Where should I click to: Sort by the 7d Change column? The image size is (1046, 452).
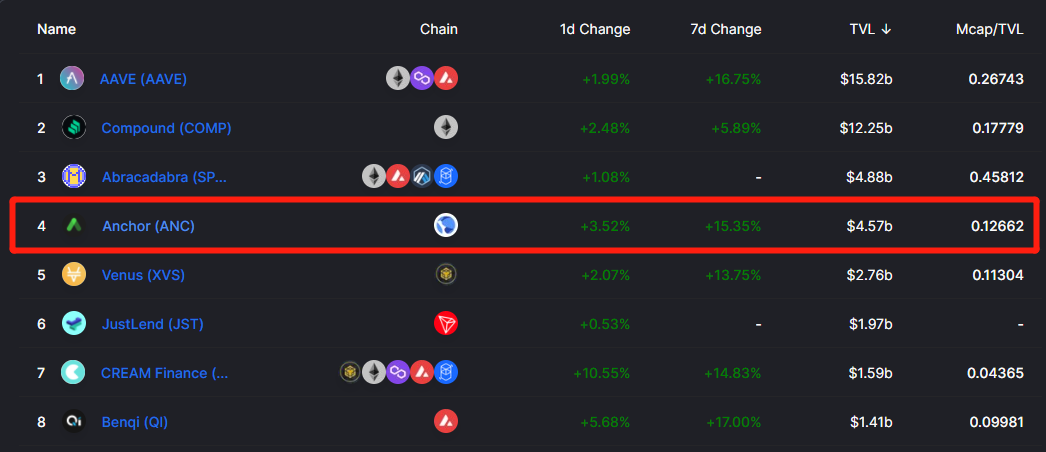[x=726, y=29]
